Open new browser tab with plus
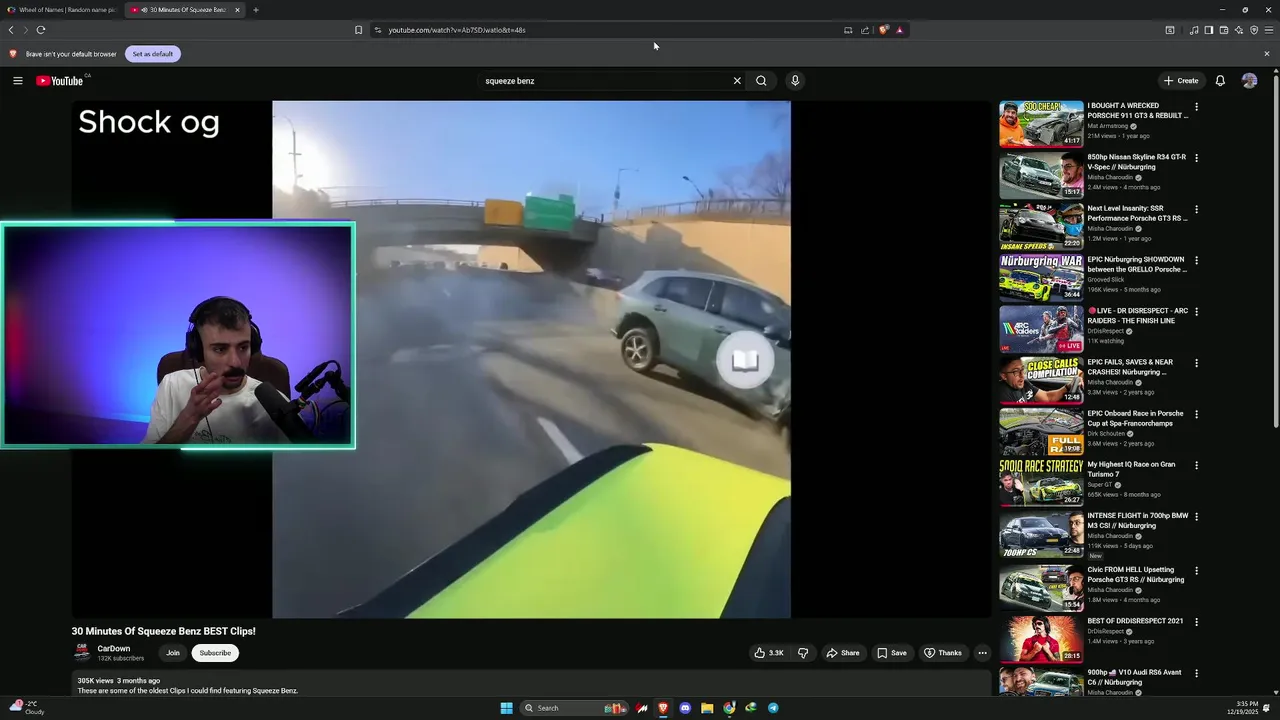 (x=256, y=10)
